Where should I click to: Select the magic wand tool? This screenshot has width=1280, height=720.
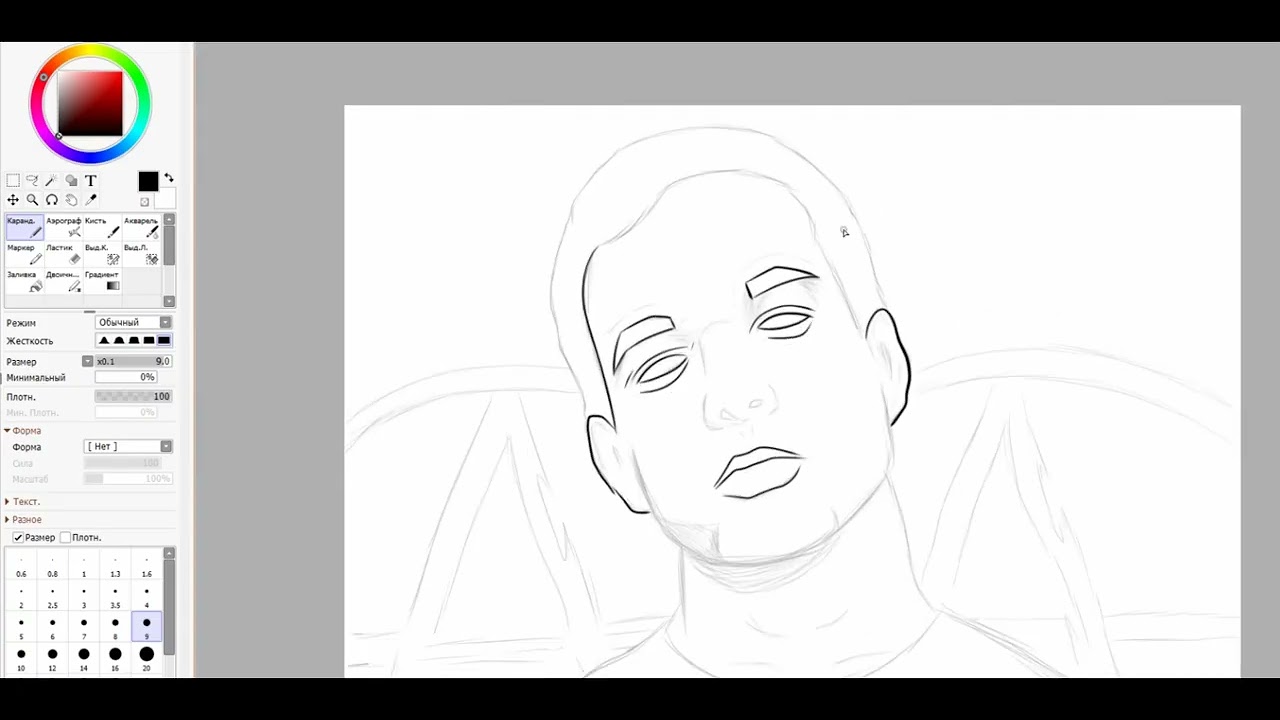pos(51,181)
